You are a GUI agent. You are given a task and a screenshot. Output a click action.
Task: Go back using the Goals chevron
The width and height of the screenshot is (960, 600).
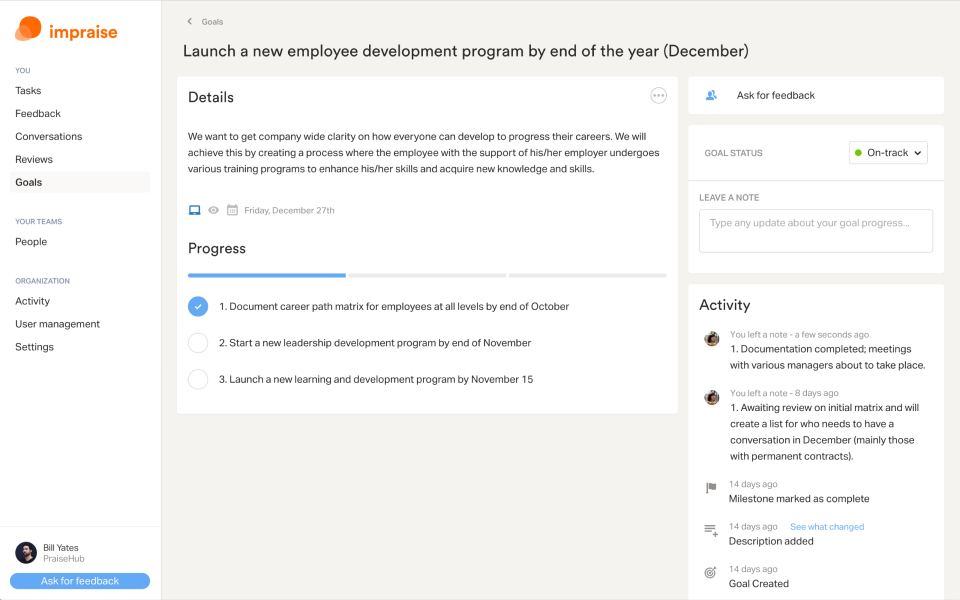tap(190, 21)
